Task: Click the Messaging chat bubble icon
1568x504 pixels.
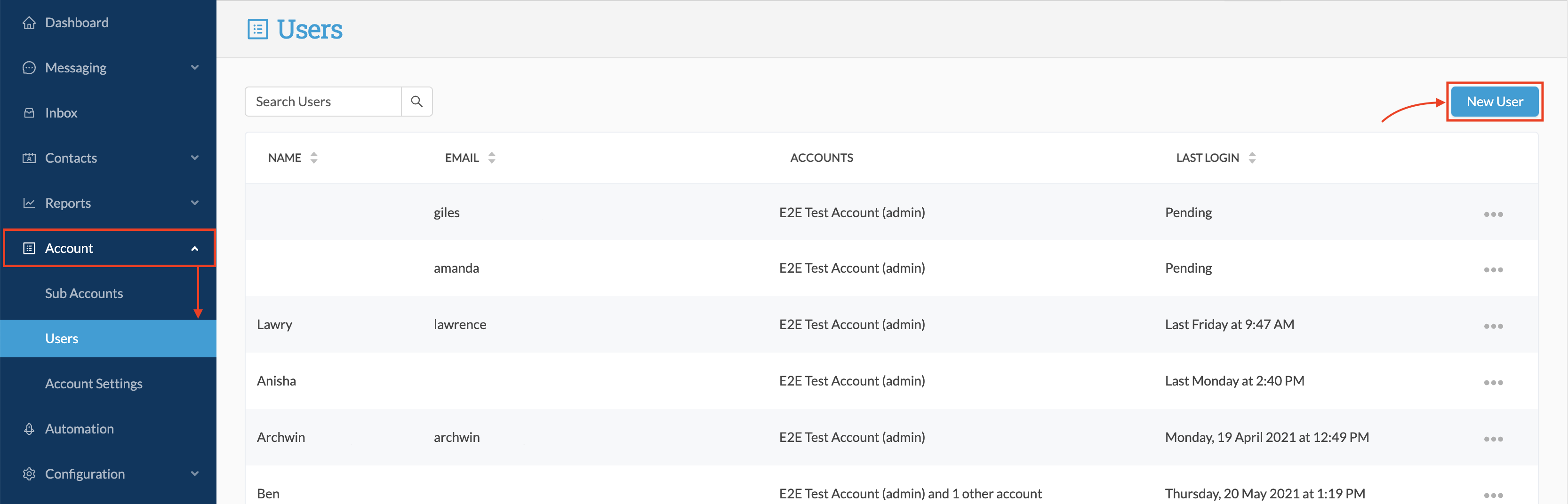Action: [x=29, y=68]
